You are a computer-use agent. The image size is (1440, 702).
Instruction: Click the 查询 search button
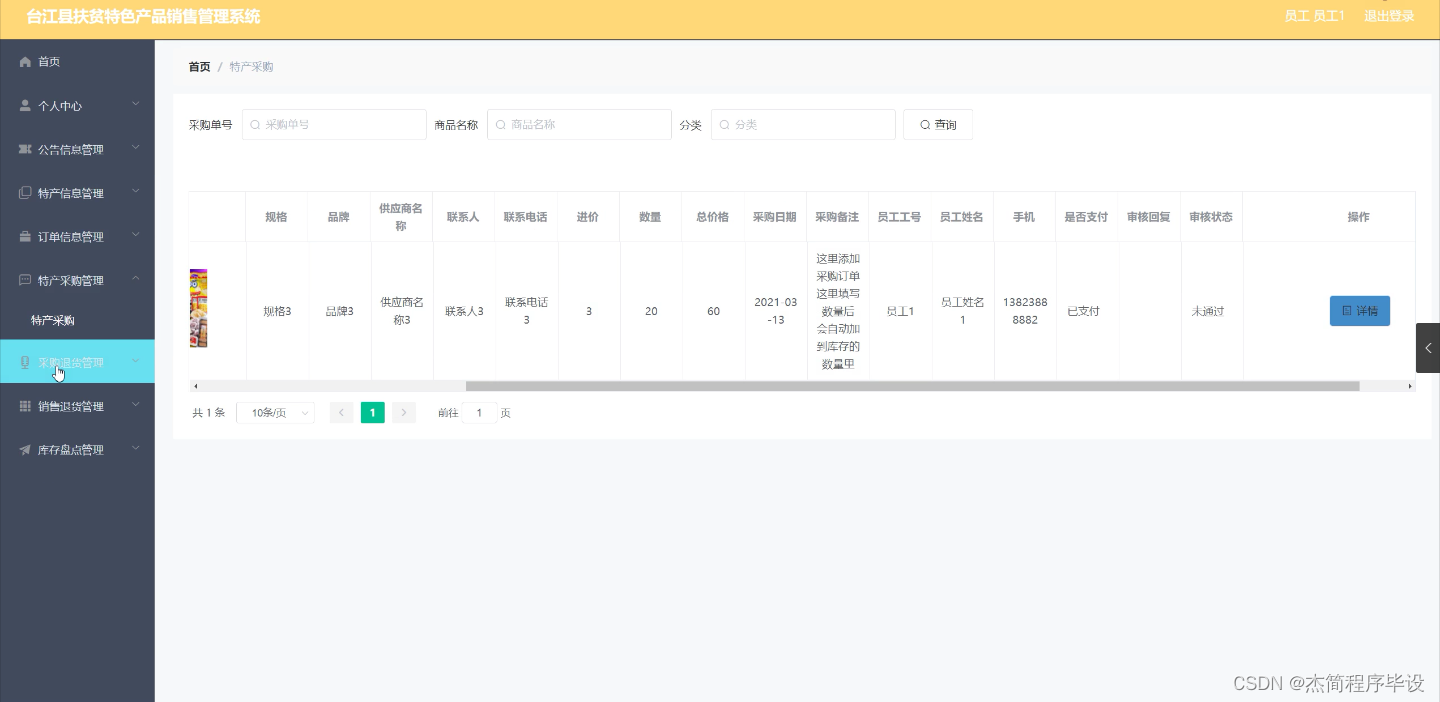938,125
